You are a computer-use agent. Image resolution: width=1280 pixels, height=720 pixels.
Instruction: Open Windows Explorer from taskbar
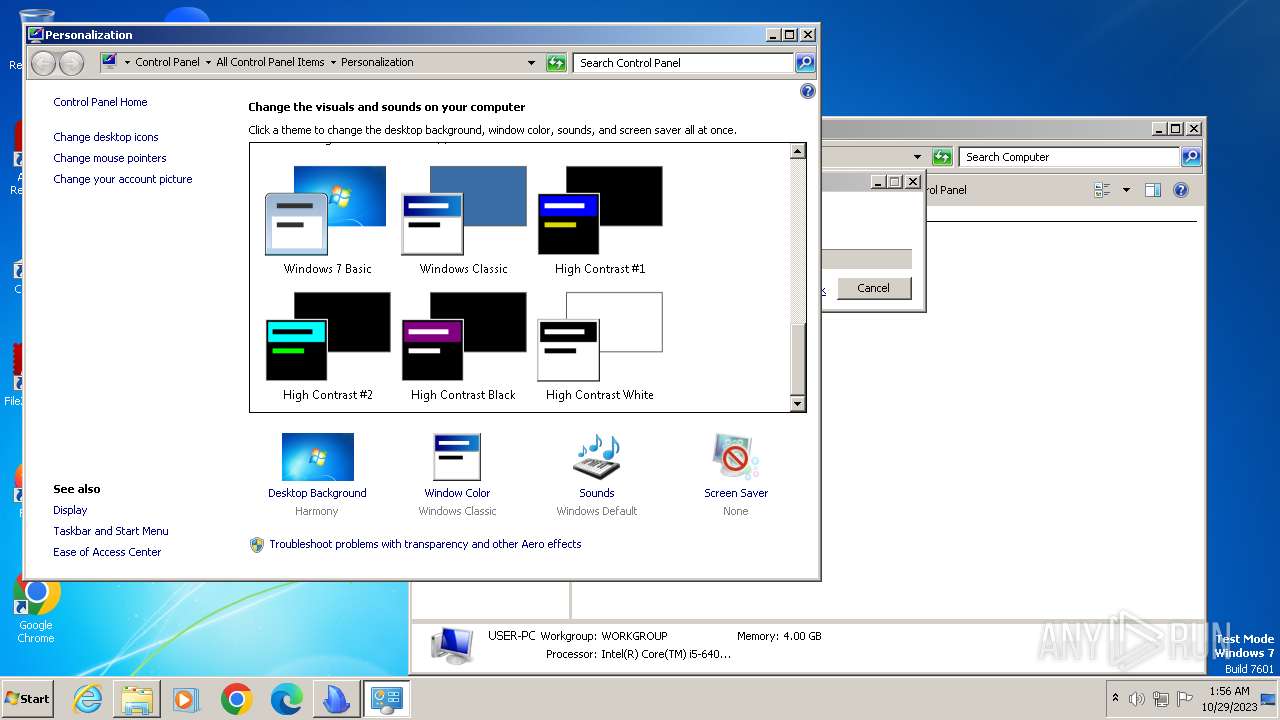point(137,699)
